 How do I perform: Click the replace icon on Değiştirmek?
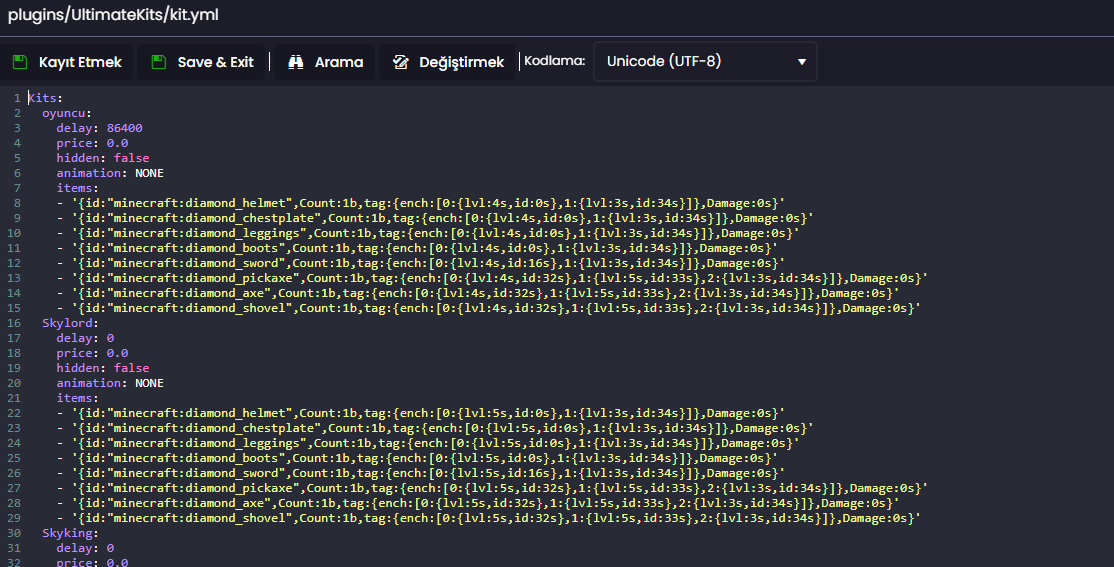point(401,62)
